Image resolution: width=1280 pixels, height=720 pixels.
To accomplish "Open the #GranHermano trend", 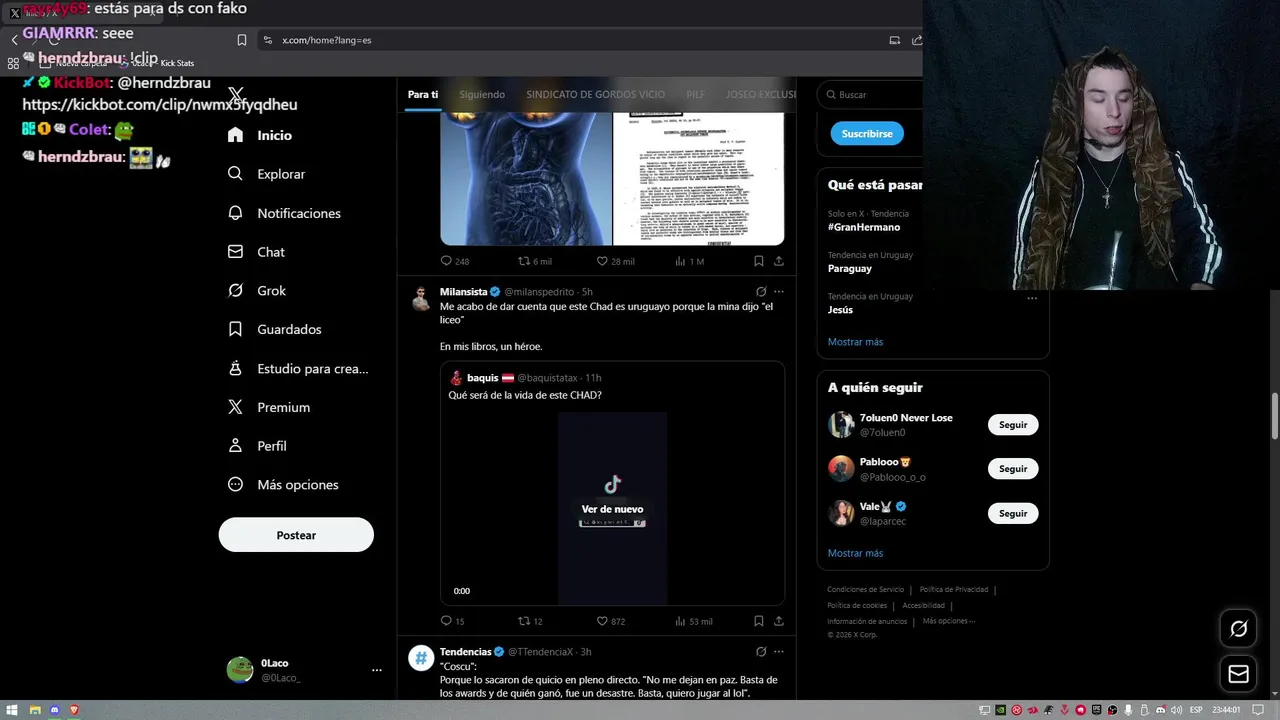I will point(864,227).
